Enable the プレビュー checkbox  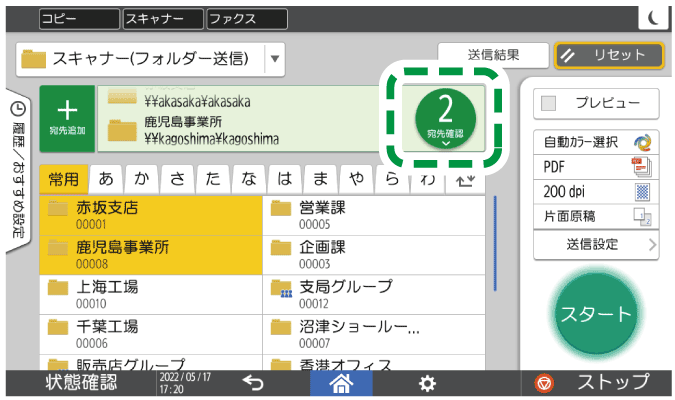pyautogui.click(x=548, y=103)
